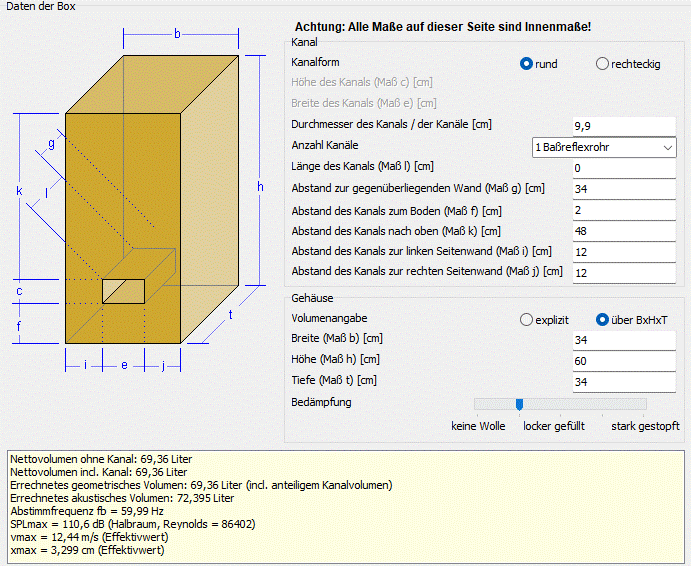Open the 'Anzahl Kanäle' dropdown
This screenshot has height=566, width=691.
[604, 148]
